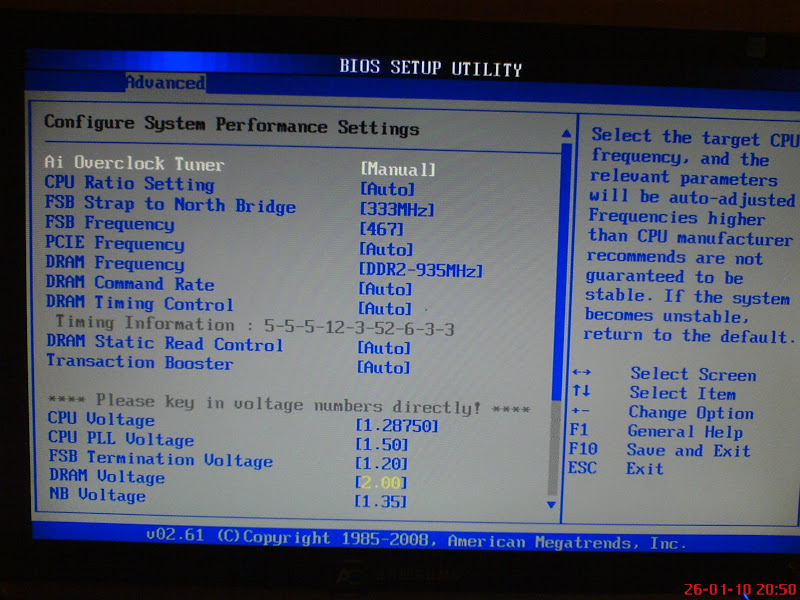Open DRAM Static Read Control Auto value
Image resolution: width=800 pixels, height=600 pixels.
[x=384, y=348]
